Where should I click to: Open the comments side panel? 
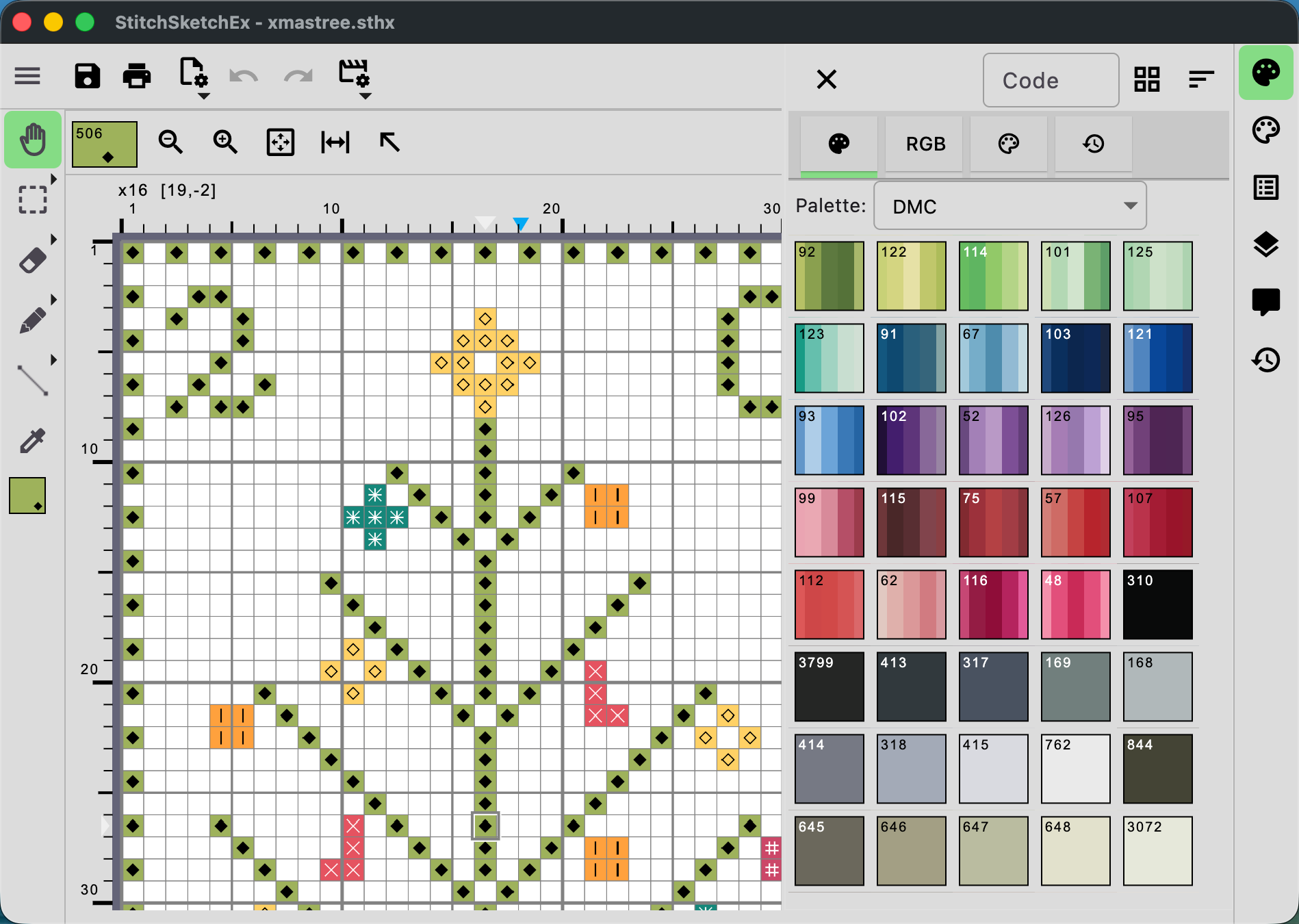pos(1266,302)
